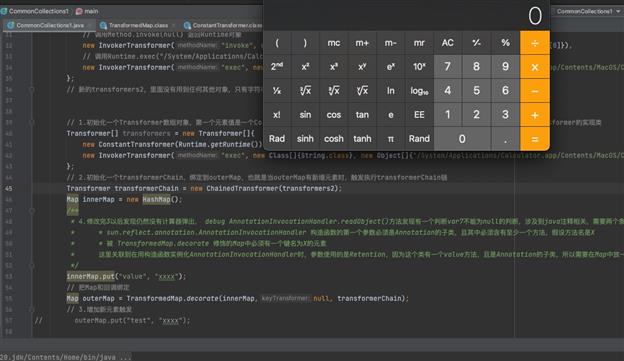Click the open parenthesis key
Image resolution: width=624 pixels, height=361 pixels.
tap(277, 43)
